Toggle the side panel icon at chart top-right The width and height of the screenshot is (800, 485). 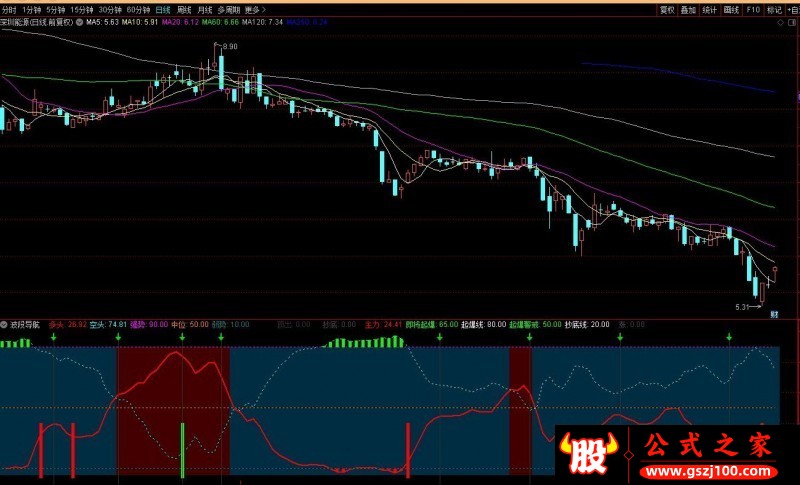pyautogui.click(x=793, y=22)
